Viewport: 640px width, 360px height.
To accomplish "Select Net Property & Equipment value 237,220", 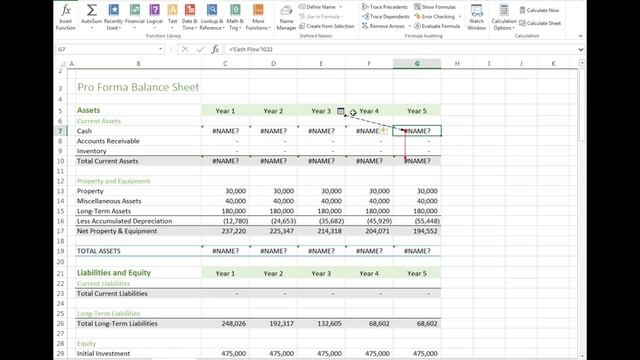I will tap(225, 231).
